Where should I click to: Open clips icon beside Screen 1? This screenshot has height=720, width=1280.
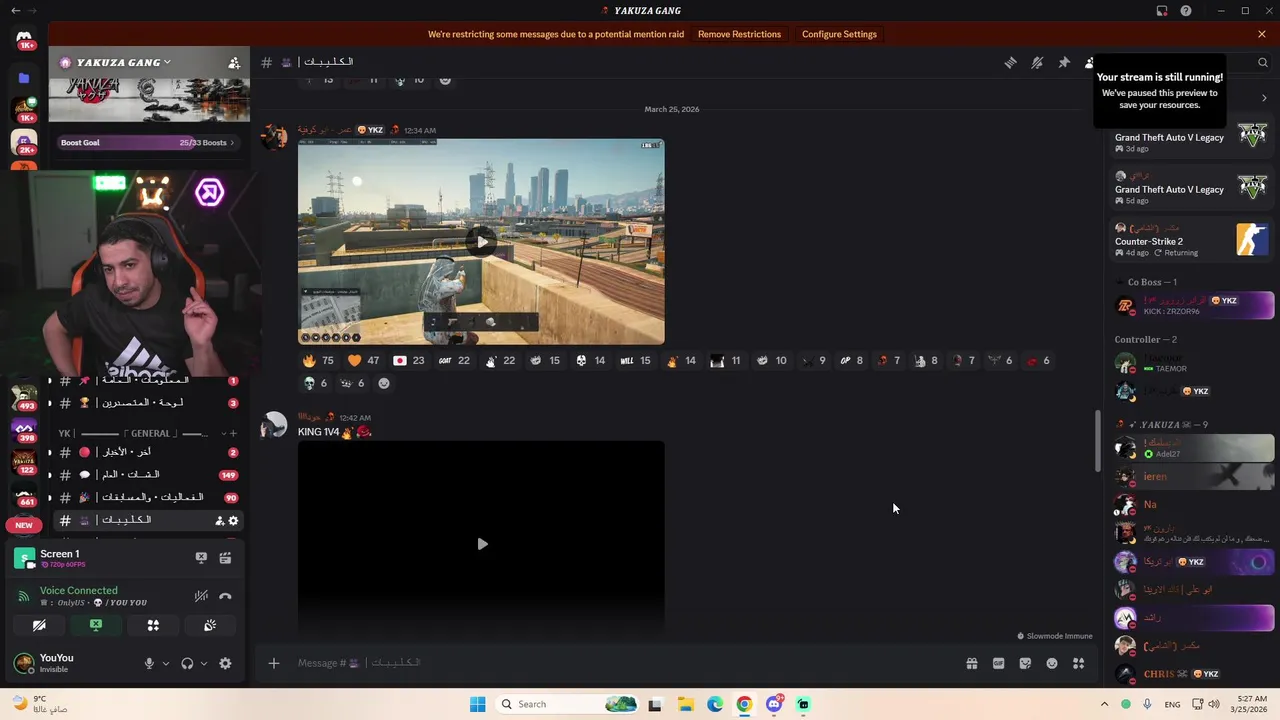tap(225, 558)
